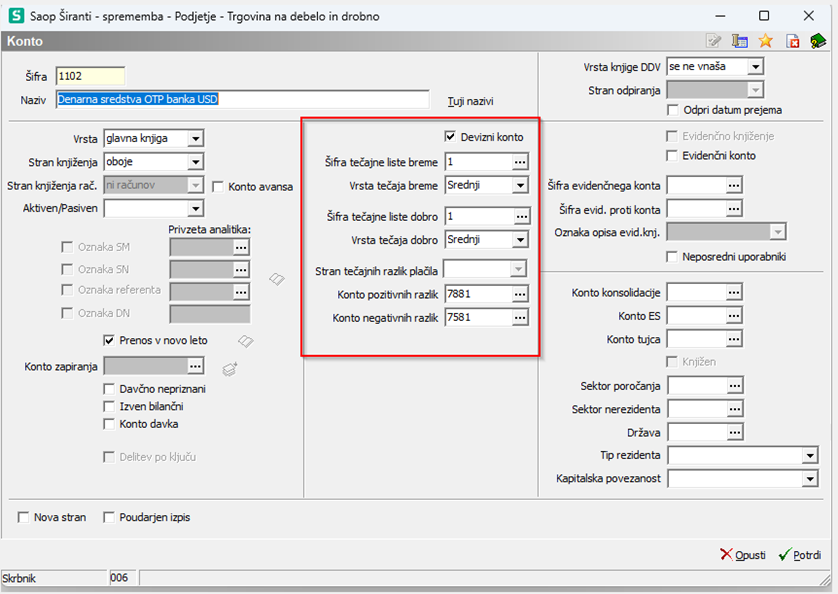Open Vrsta knjige DDV dropdown
838x594 pixels.
[755, 67]
